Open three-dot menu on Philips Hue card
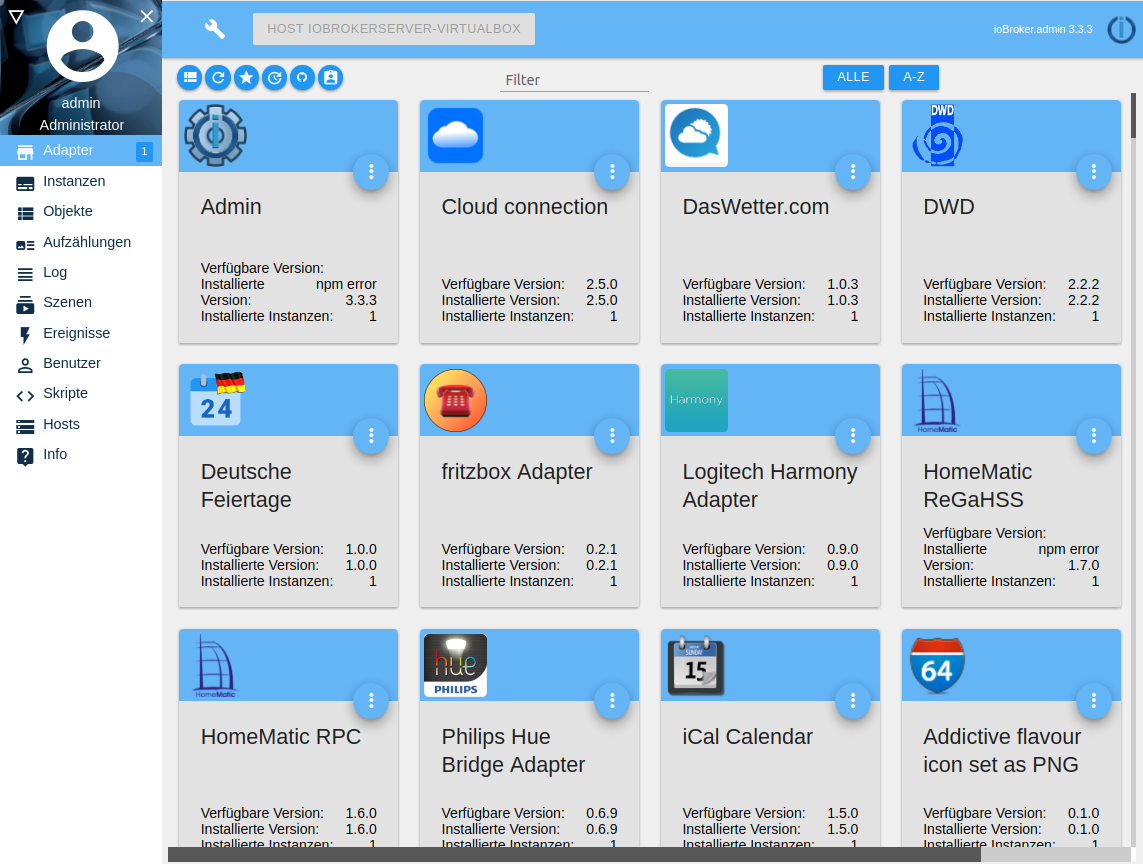Image resolution: width=1143 pixels, height=864 pixels. click(x=612, y=700)
